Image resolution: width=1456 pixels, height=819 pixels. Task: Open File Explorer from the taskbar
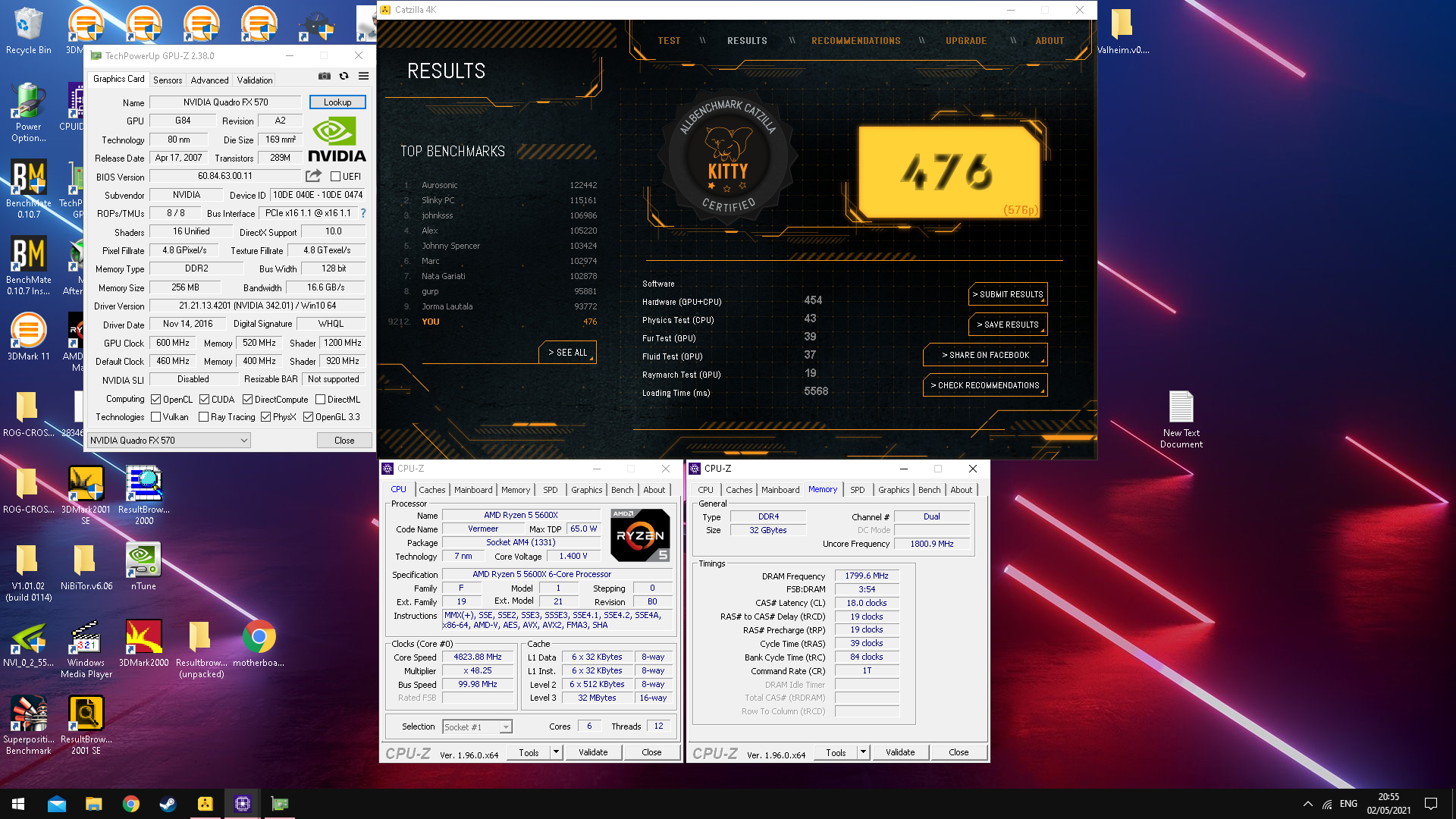pos(94,804)
